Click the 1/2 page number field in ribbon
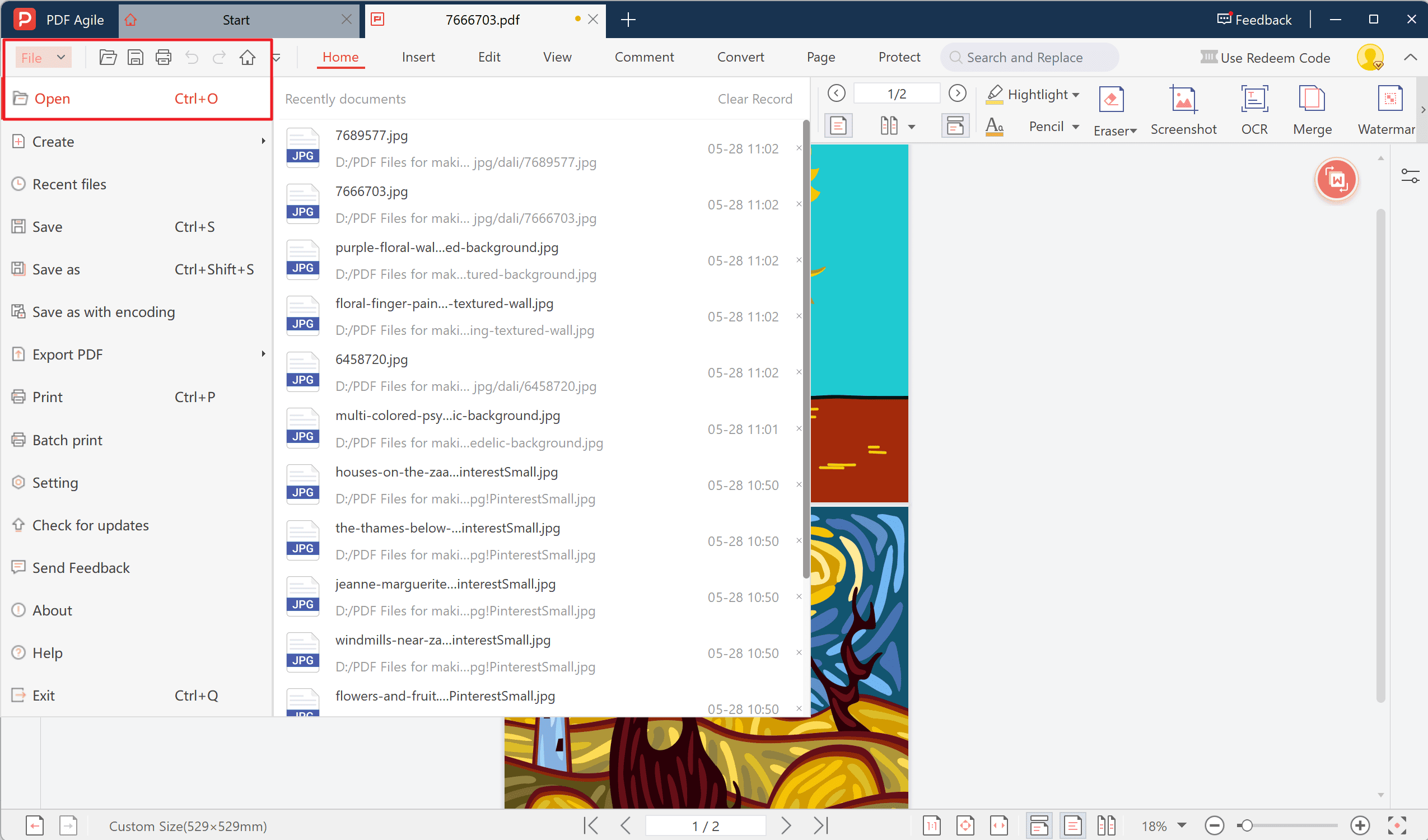1428x840 pixels. tap(897, 93)
